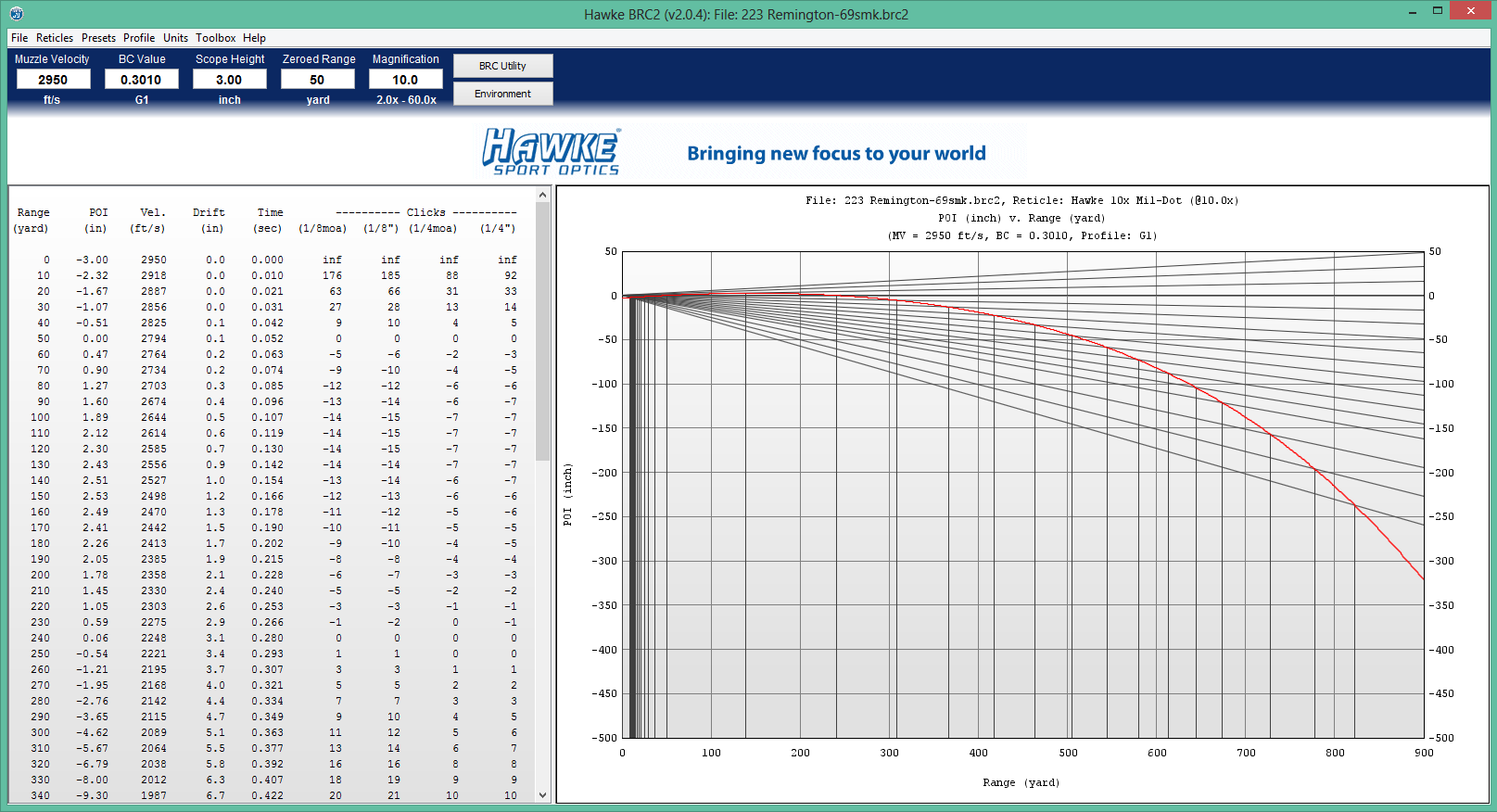Image resolution: width=1497 pixels, height=812 pixels.
Task: Click velocity value '2950' in row 0
Action: click(x=154, y=260)
